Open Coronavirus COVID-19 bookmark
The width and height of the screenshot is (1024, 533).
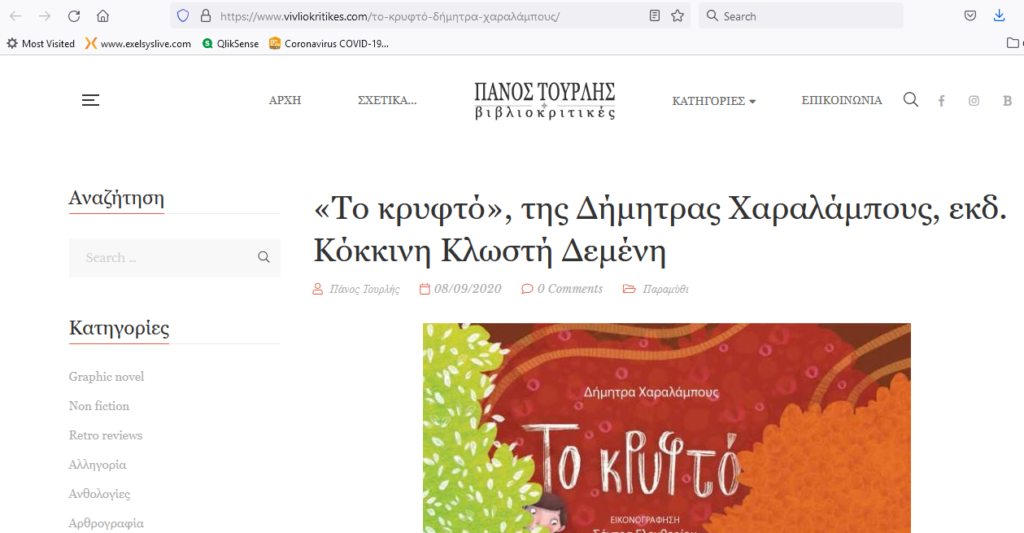[x=328, y=44]
